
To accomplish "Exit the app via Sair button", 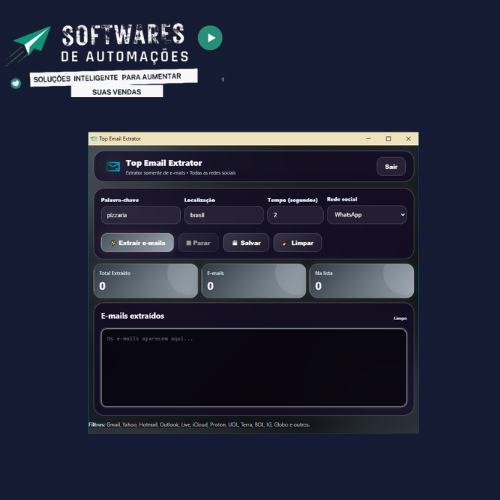I will 391,166.
